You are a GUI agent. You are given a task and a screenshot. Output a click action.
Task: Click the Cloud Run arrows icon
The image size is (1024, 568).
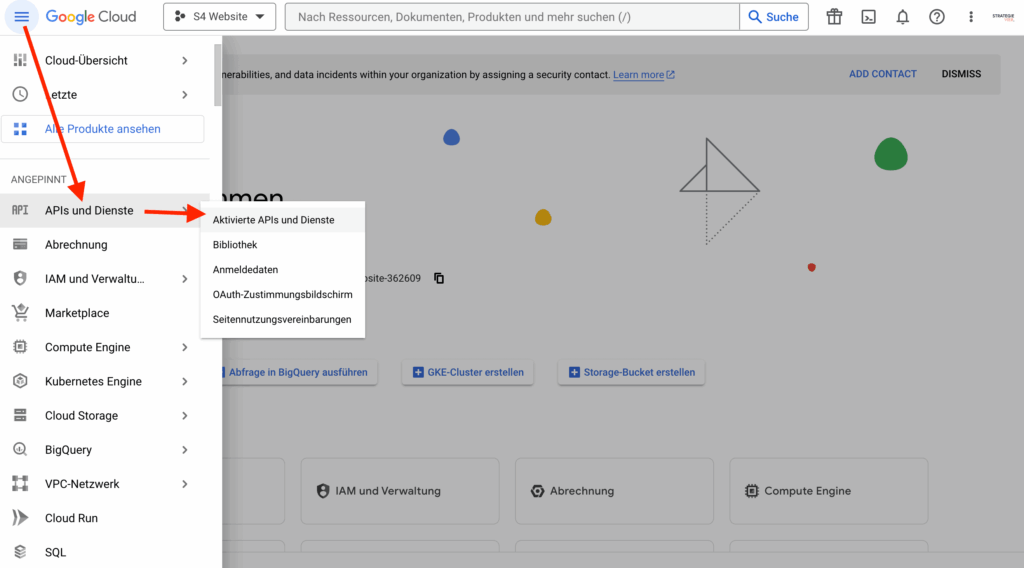20,518
